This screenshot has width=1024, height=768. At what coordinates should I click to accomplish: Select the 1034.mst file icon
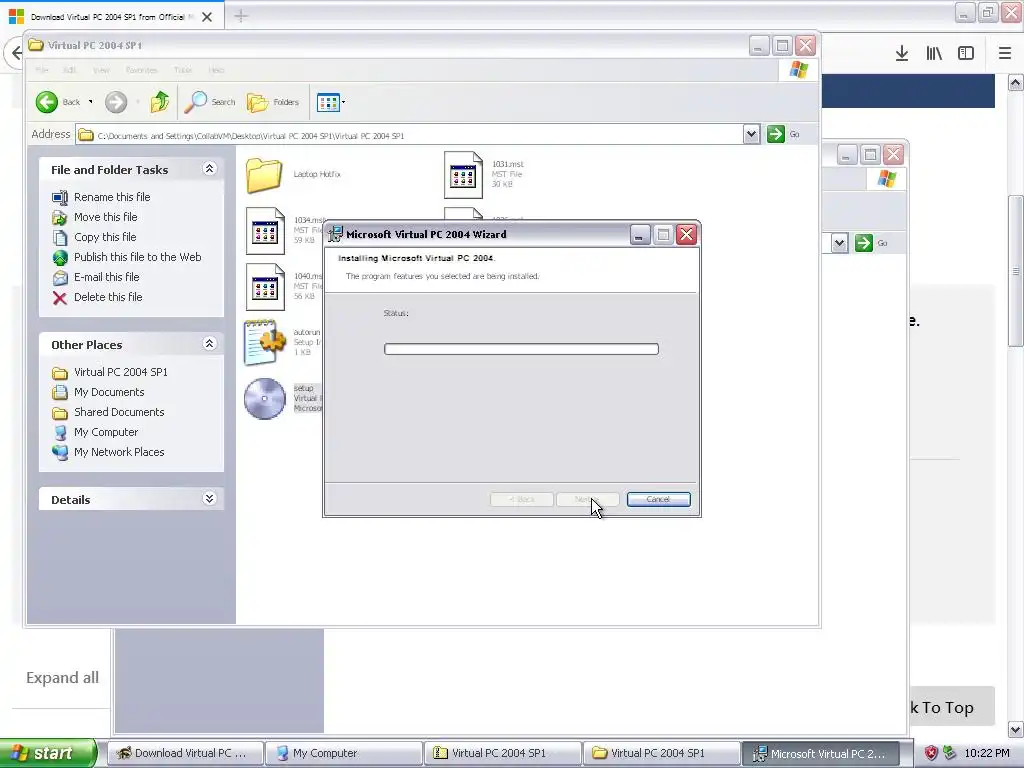265,231
